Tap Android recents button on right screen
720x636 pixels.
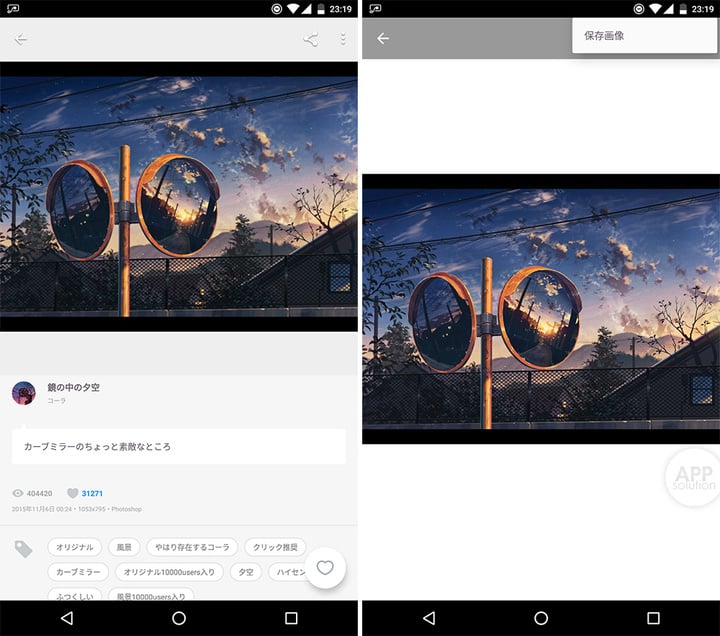coord(653,618)
